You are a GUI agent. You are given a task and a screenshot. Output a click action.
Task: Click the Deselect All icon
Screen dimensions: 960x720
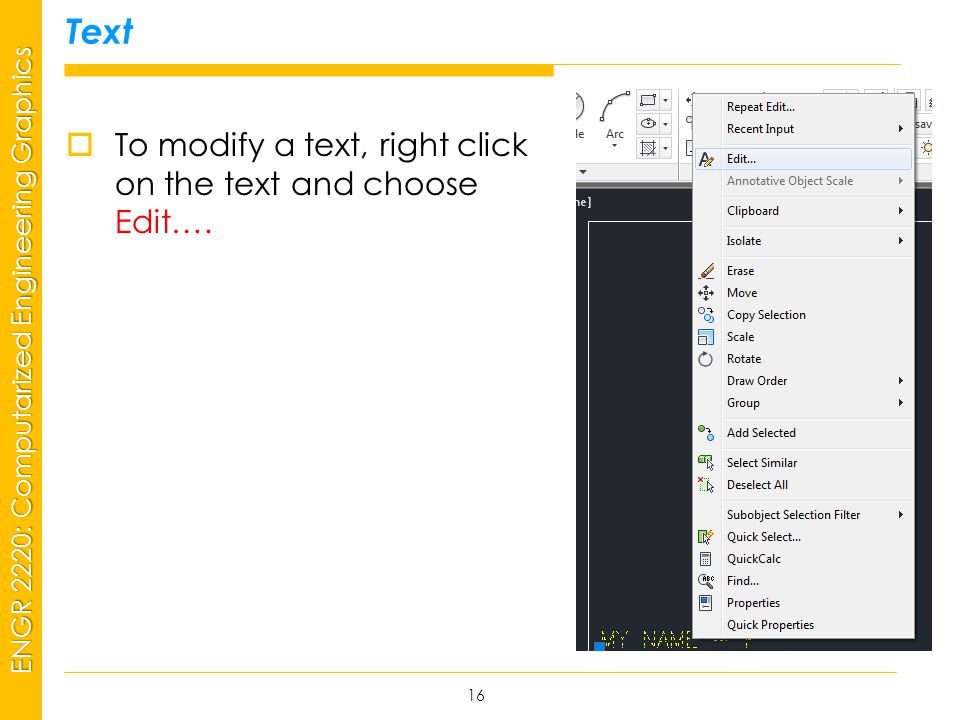[706, 485]
